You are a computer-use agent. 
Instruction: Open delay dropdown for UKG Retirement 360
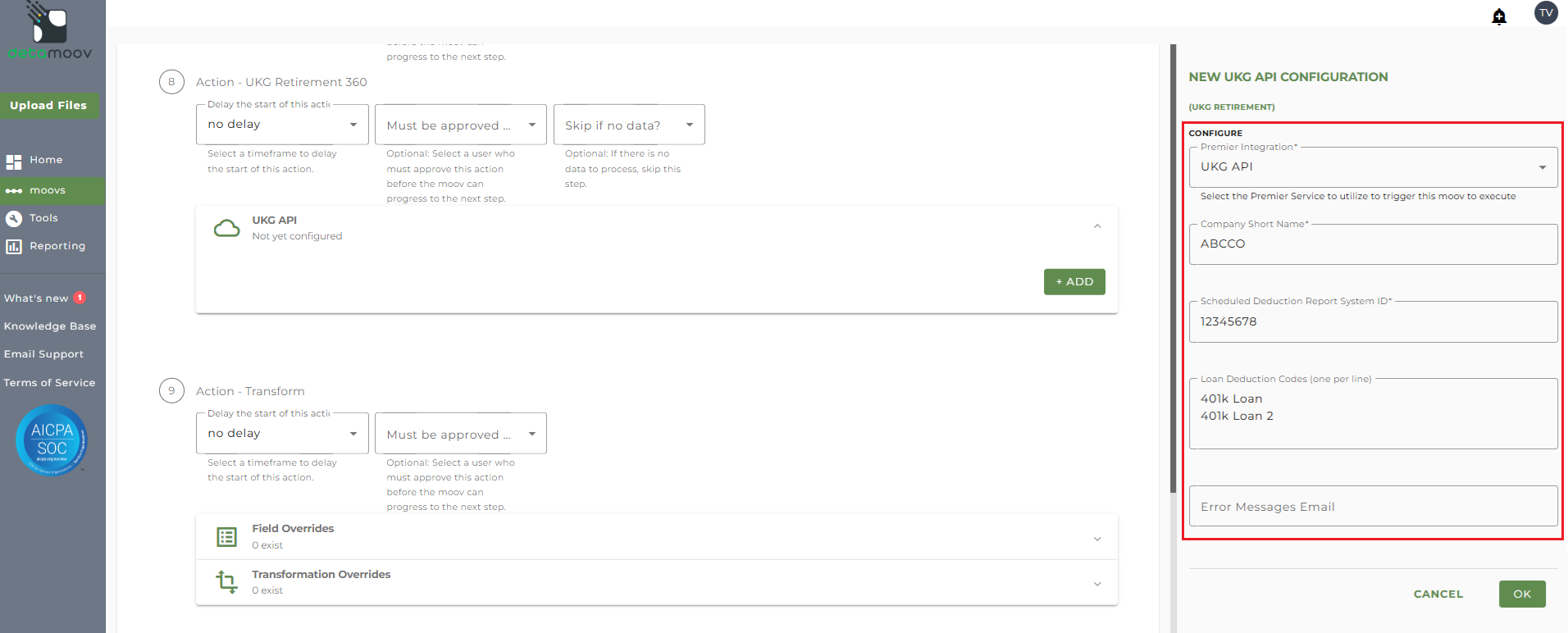pyautogui.click(x=282, y=125)
